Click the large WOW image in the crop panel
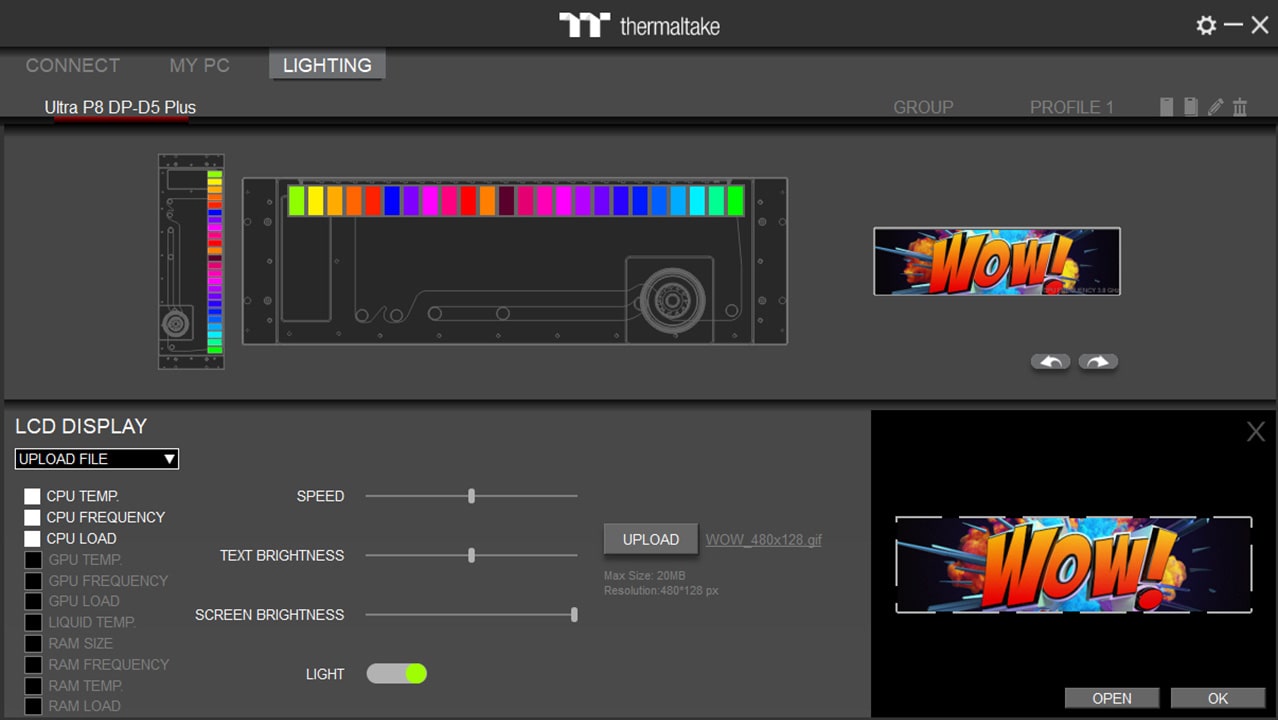 (1073, 564)
